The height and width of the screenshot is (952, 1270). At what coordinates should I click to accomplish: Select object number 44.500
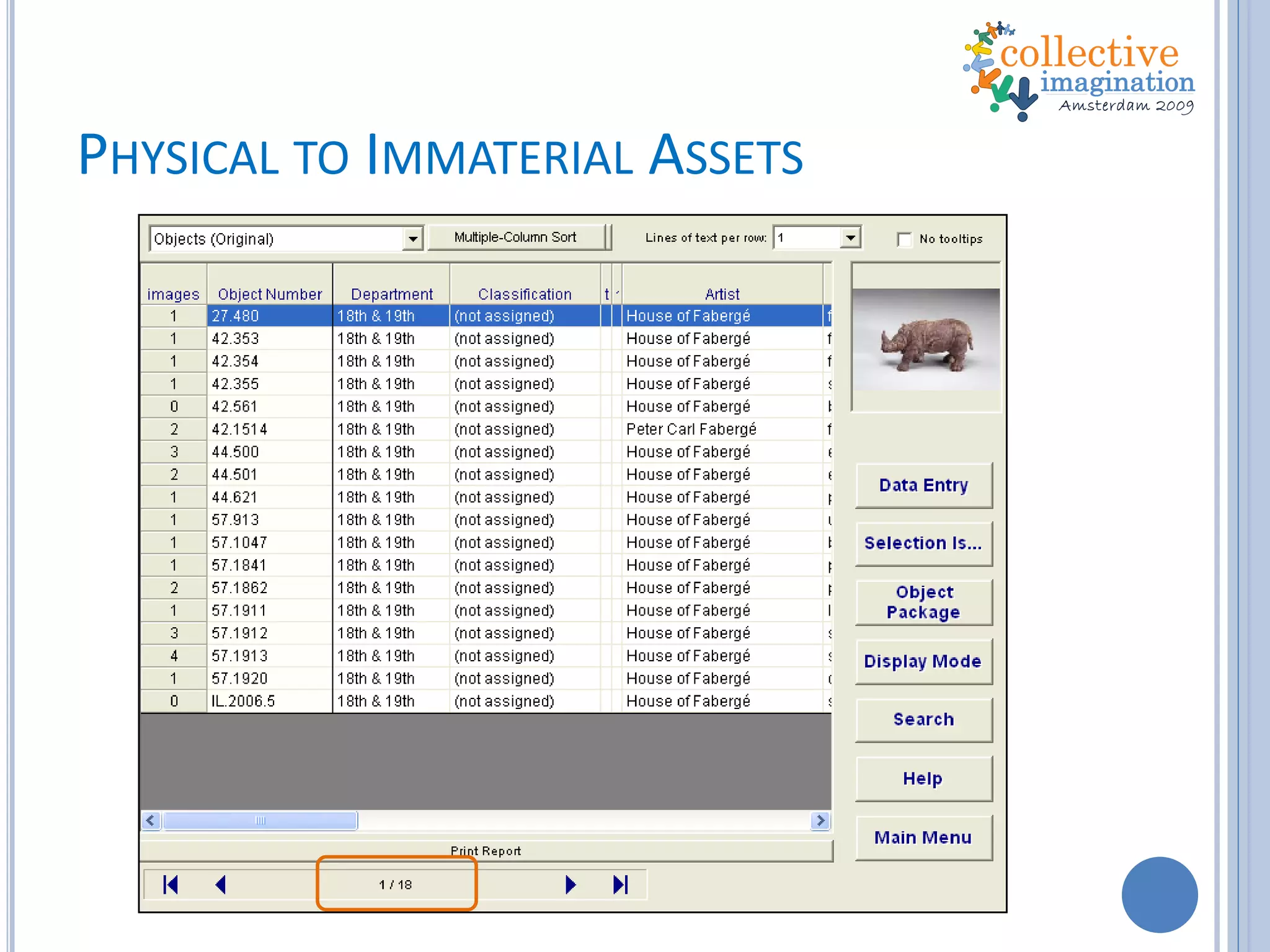click(x=270, y=452)
